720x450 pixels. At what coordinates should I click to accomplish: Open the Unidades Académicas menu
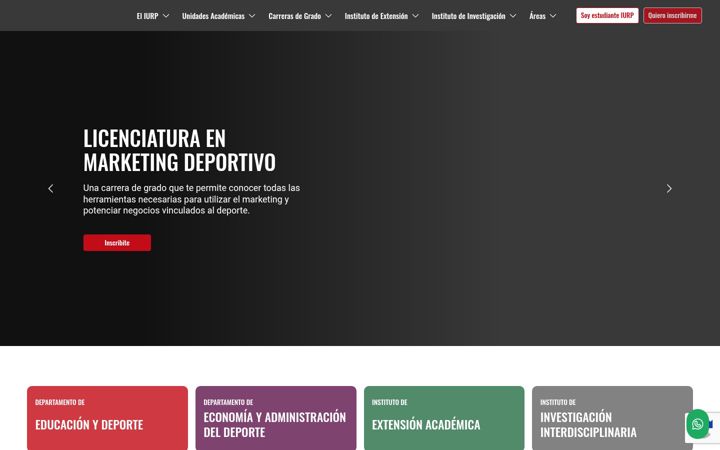(213, 16)
